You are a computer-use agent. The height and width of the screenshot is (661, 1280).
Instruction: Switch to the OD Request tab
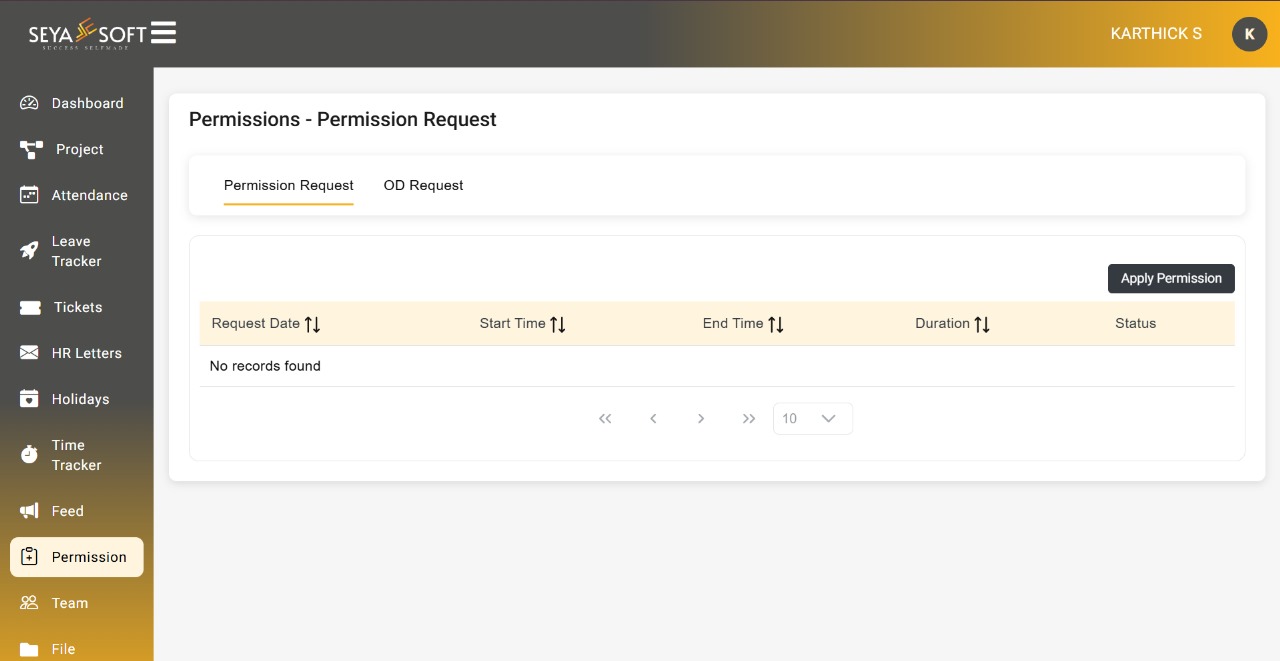click(x=423, y=185)
